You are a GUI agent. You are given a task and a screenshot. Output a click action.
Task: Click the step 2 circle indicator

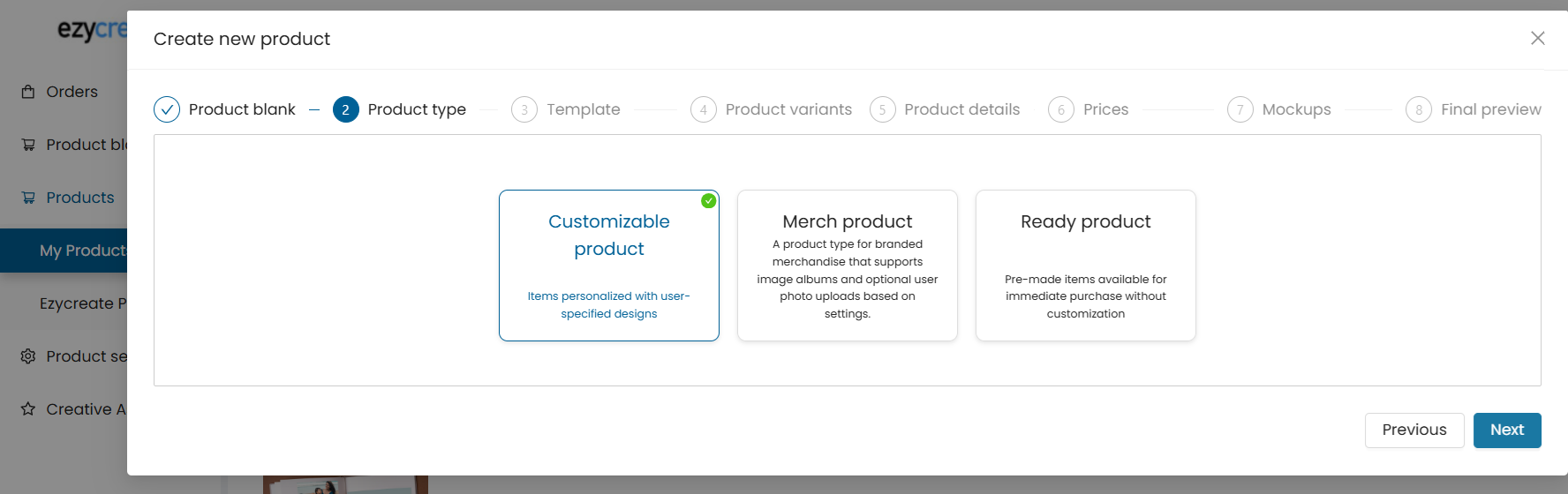click(x=346, y=109)
